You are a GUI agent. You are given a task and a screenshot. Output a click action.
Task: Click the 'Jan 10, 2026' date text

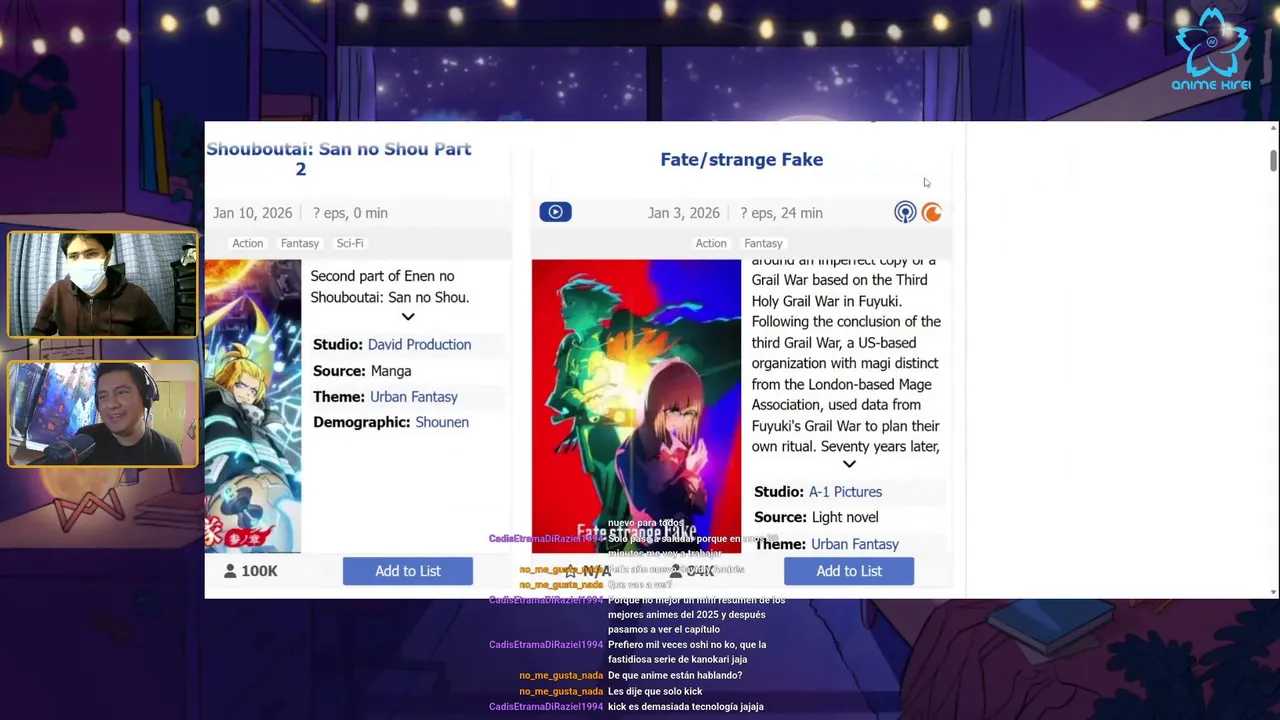[x=253, y=213]
